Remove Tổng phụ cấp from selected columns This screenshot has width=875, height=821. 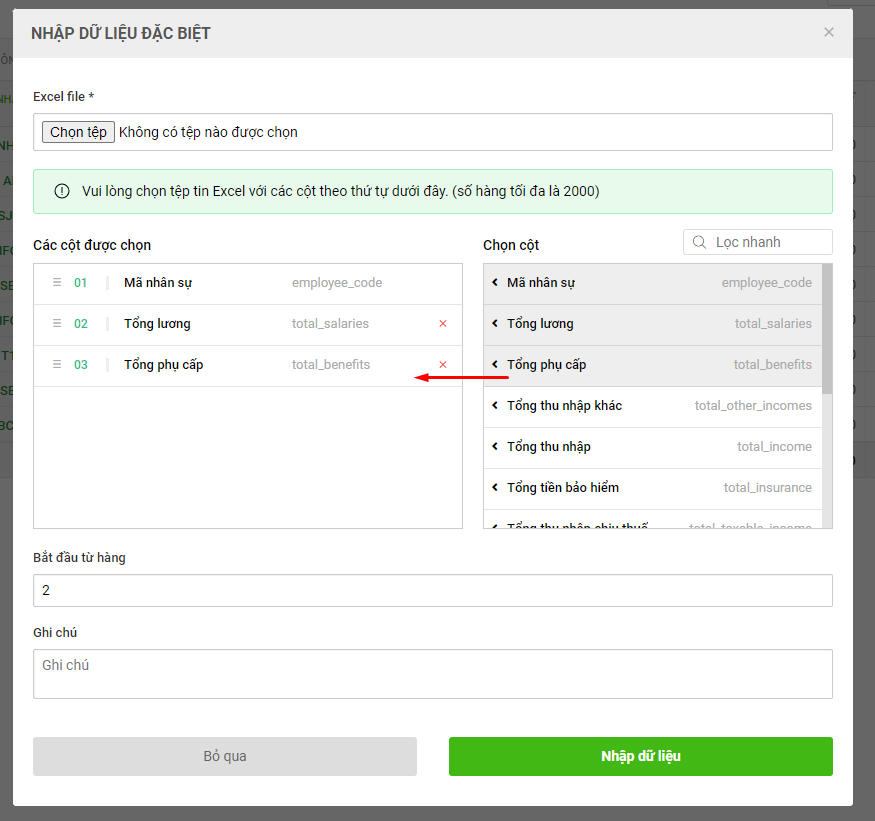pyautogui.click(x=443, y=364)
